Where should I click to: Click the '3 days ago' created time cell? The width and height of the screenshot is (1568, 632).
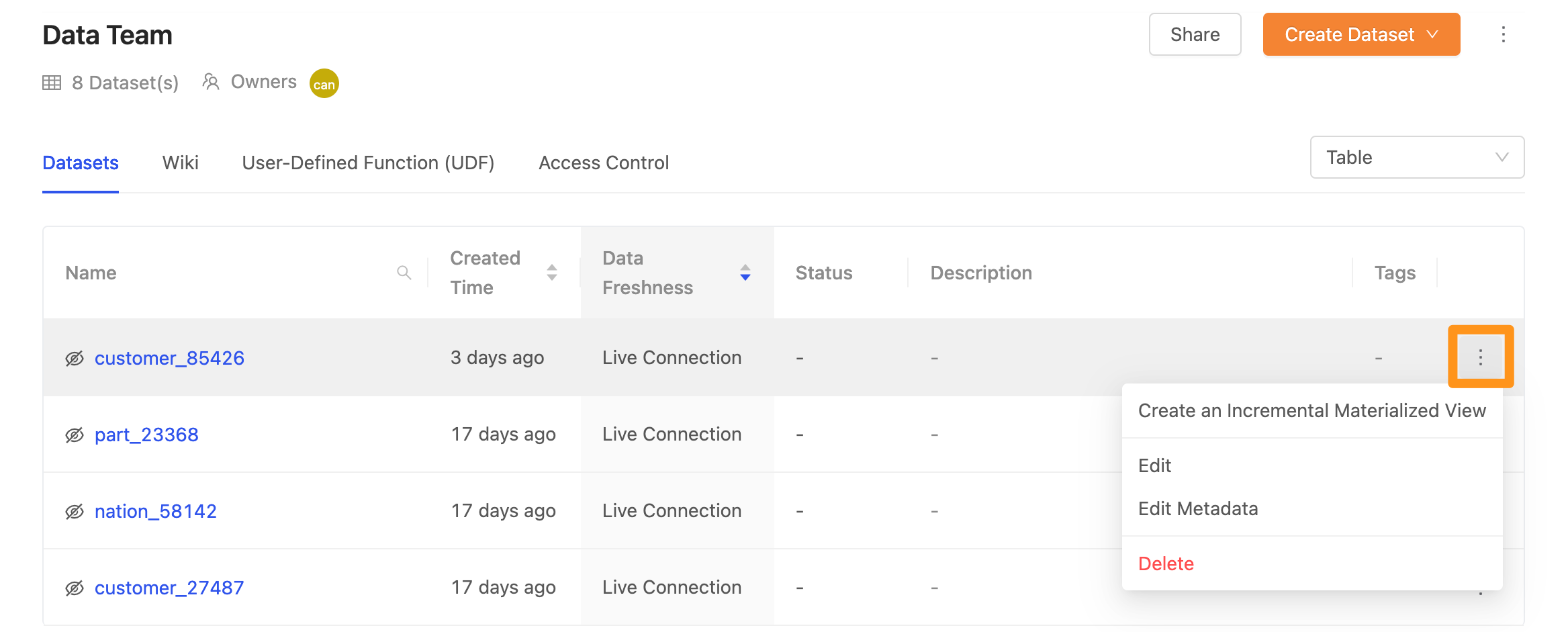point(497,357)
